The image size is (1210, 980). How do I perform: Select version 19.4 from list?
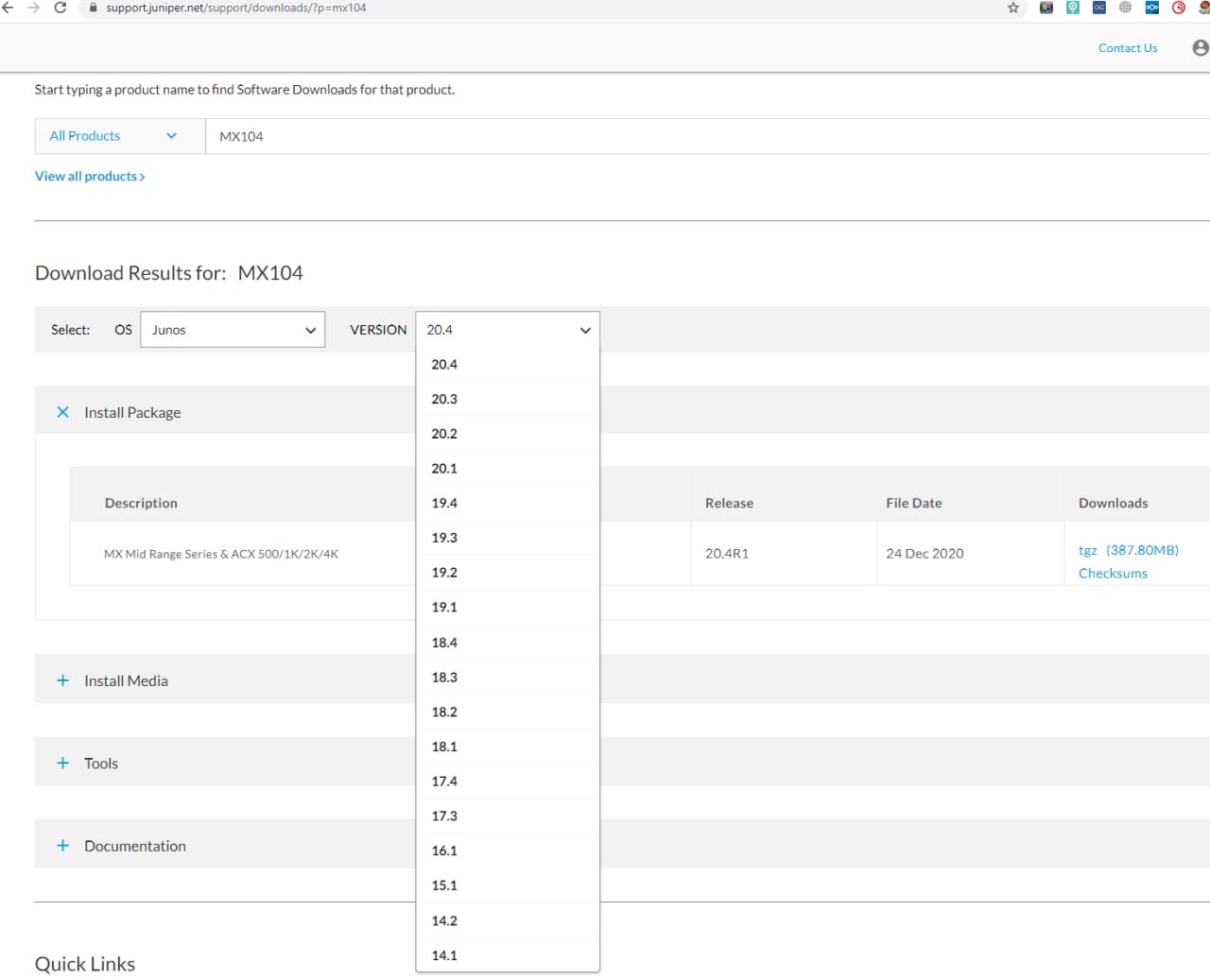pyautogui.click(x=508, y=503)
